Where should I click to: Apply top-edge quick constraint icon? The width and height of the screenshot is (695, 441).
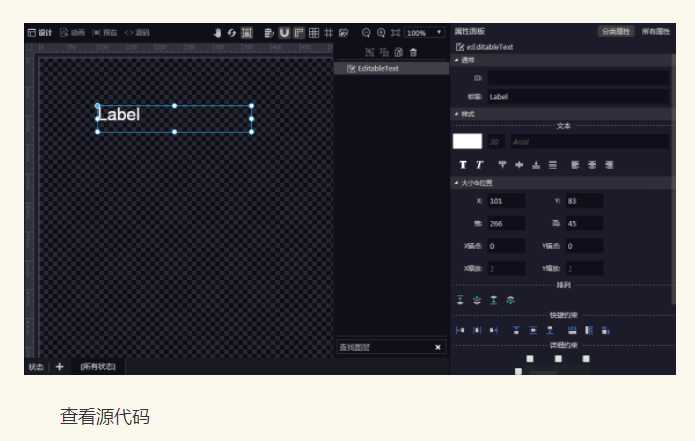(x=516, y=330)
